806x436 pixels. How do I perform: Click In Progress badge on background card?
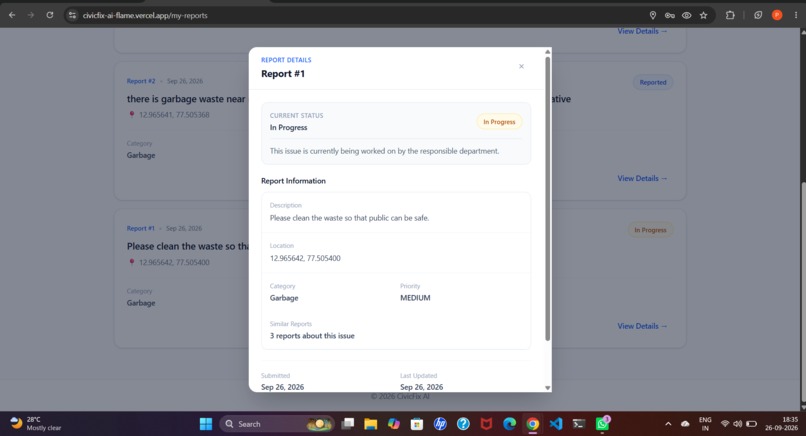click(650, 230)
